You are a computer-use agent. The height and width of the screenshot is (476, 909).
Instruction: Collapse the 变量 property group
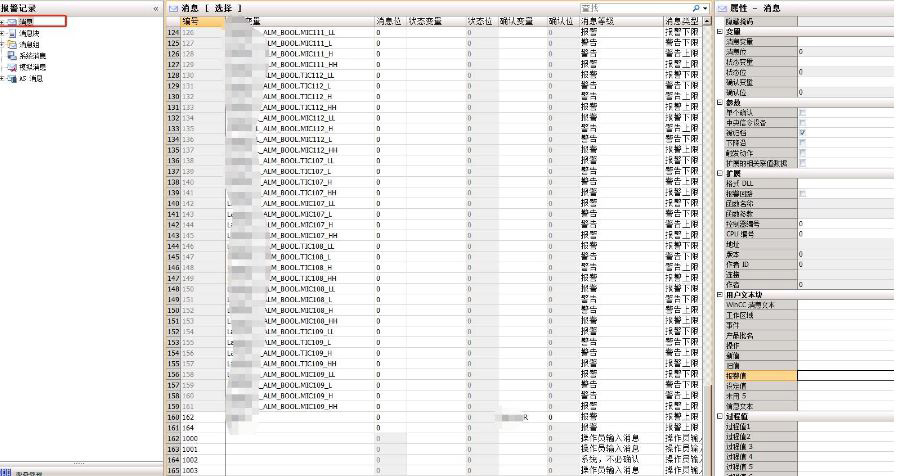point(720,31)
